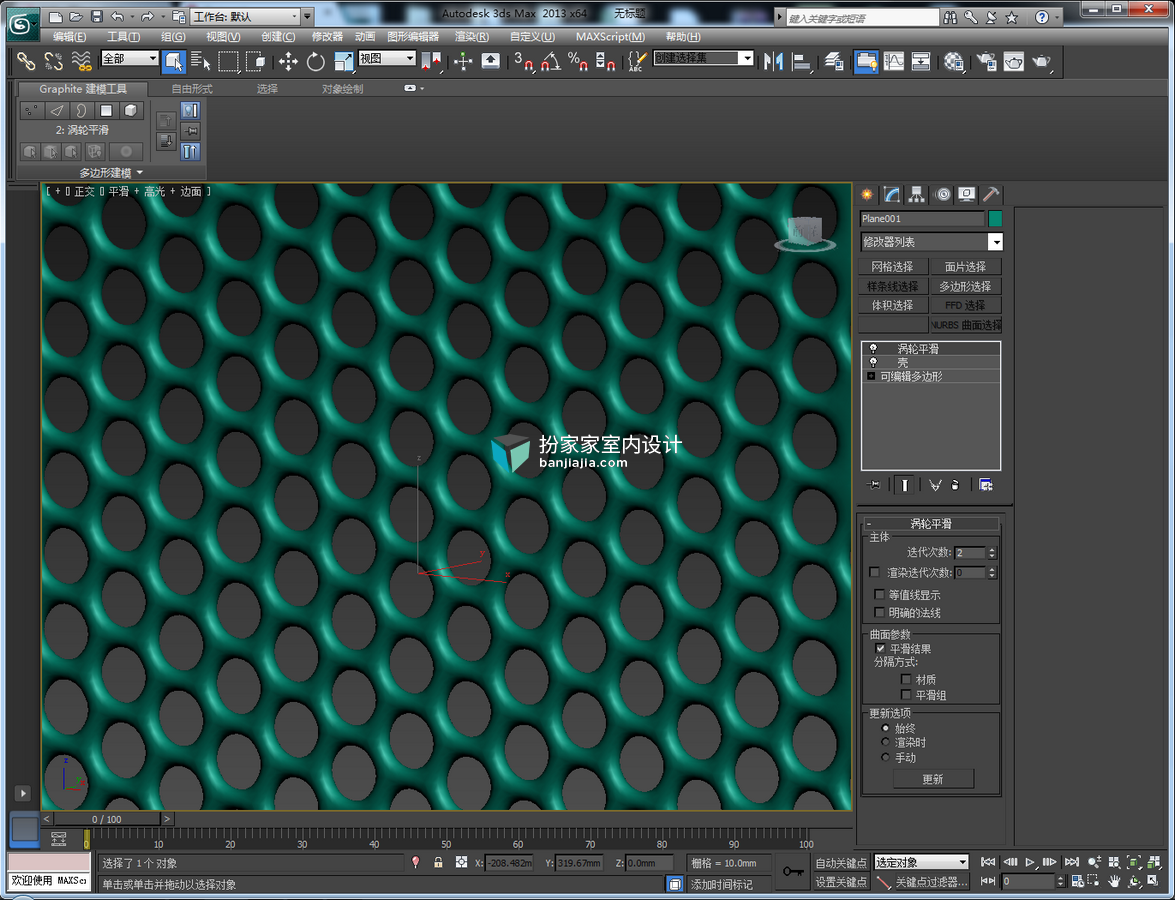The image size is (1175, 900).
Task: Toggle the 3D Snaps icon
Action: (523, 61)
